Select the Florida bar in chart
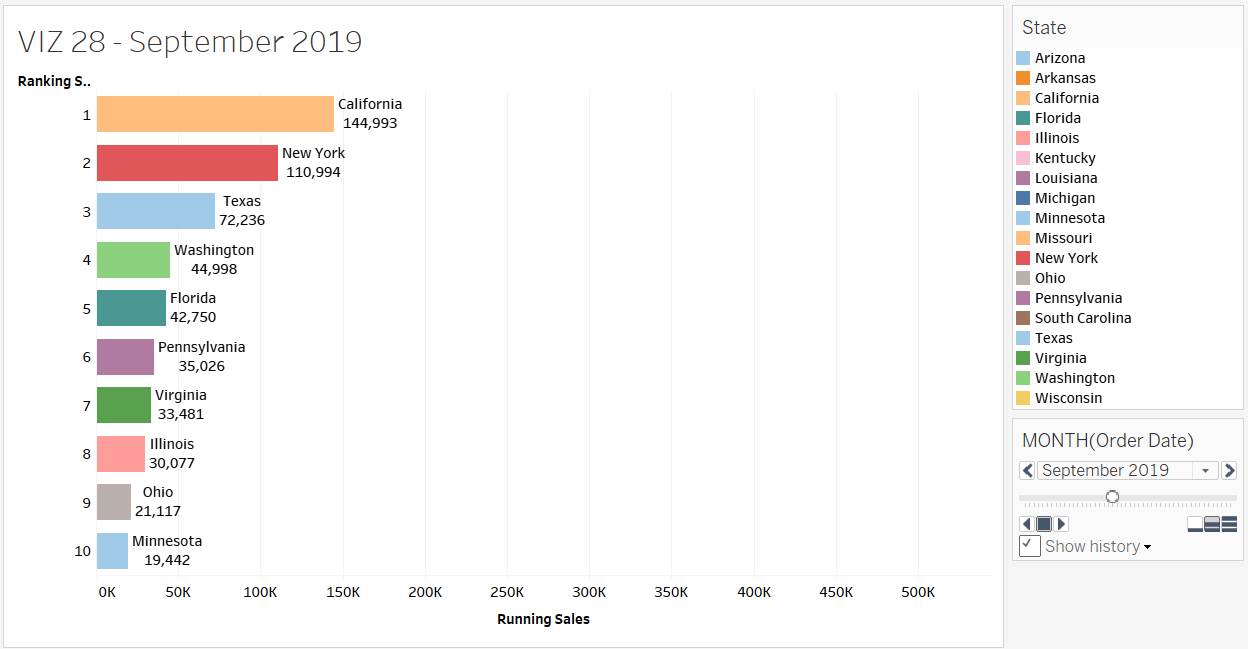The image size is (1248, 649). 131,308
